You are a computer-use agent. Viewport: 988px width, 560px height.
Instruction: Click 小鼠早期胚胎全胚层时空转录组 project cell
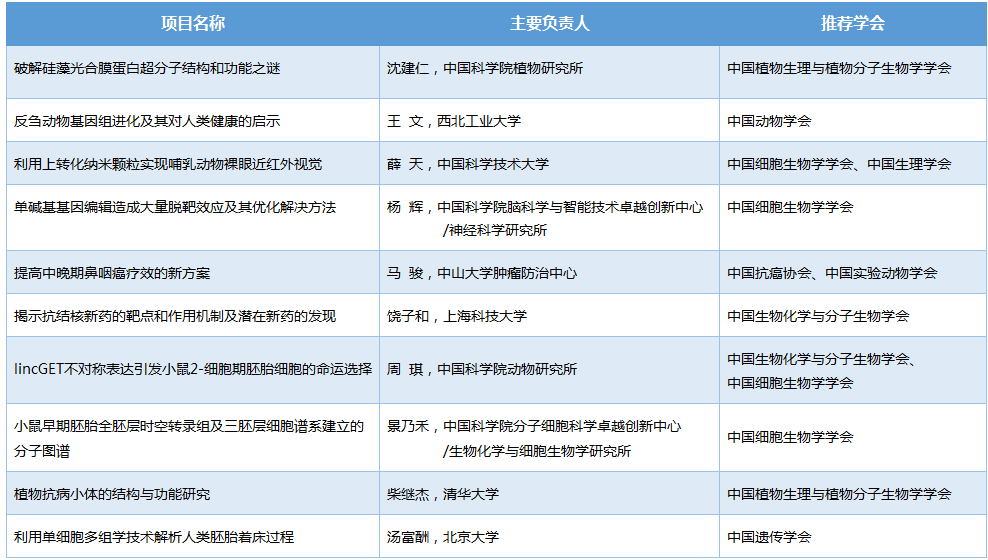[189, 438]
